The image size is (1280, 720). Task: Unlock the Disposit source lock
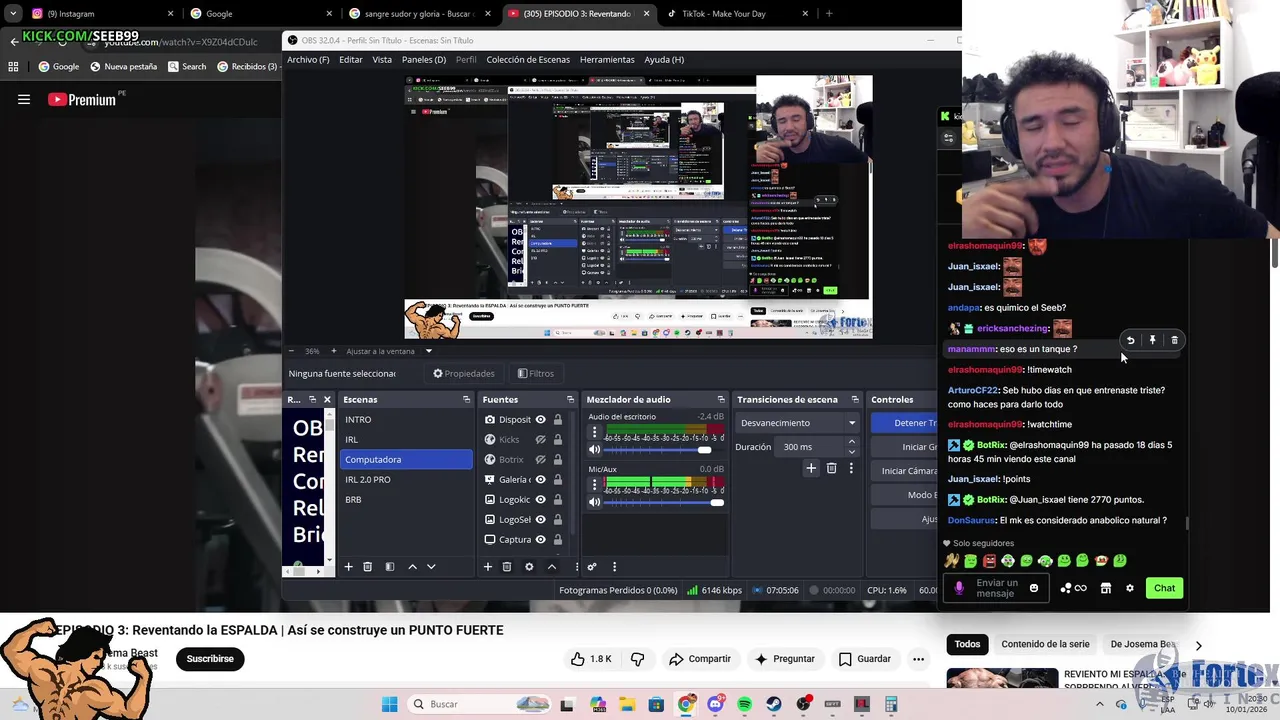pyautogui.click(x=557, y=420)
